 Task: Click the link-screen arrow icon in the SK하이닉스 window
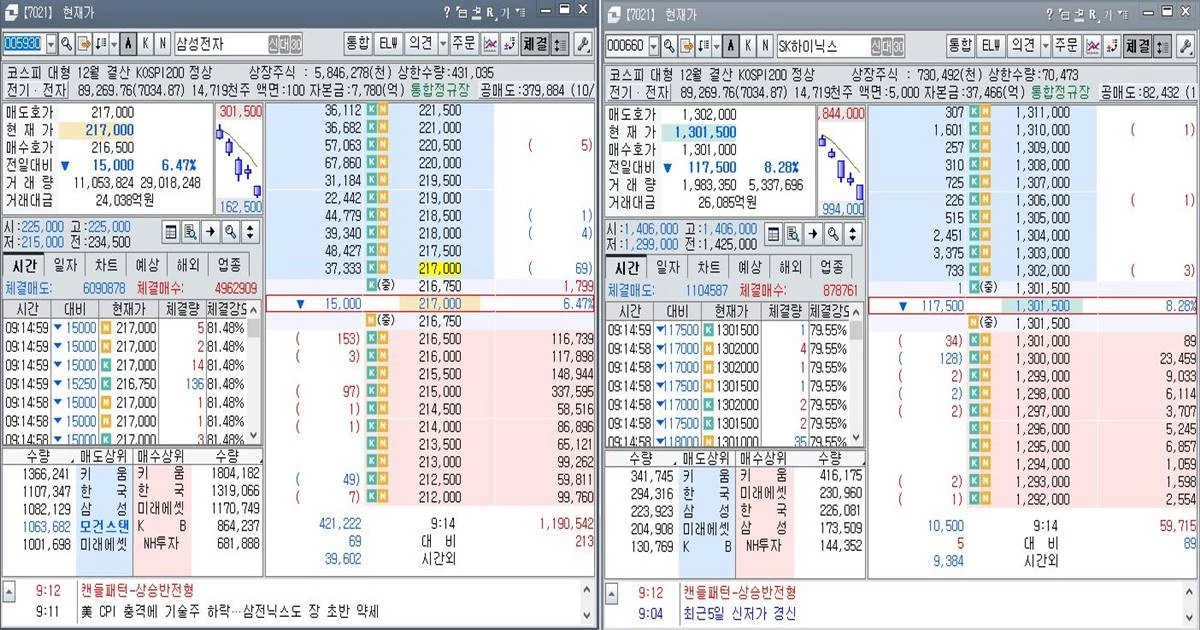687,45
